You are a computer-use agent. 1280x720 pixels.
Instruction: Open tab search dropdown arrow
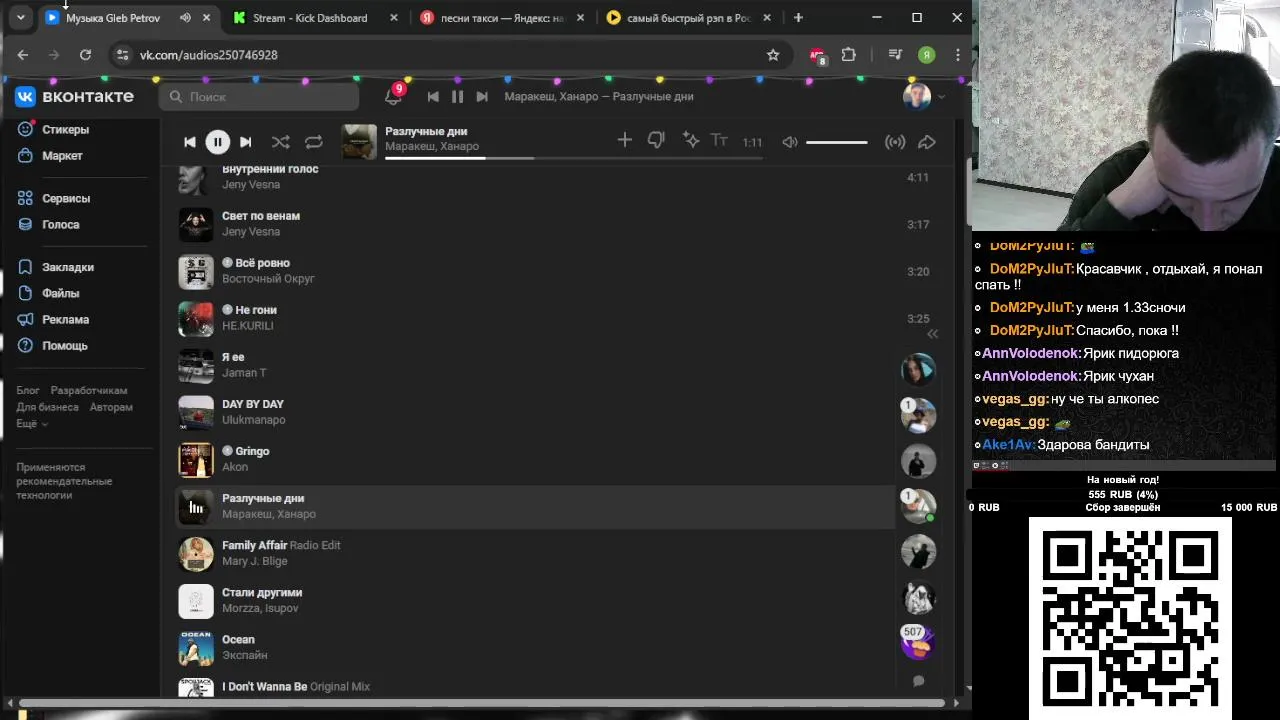coord(20,17)
